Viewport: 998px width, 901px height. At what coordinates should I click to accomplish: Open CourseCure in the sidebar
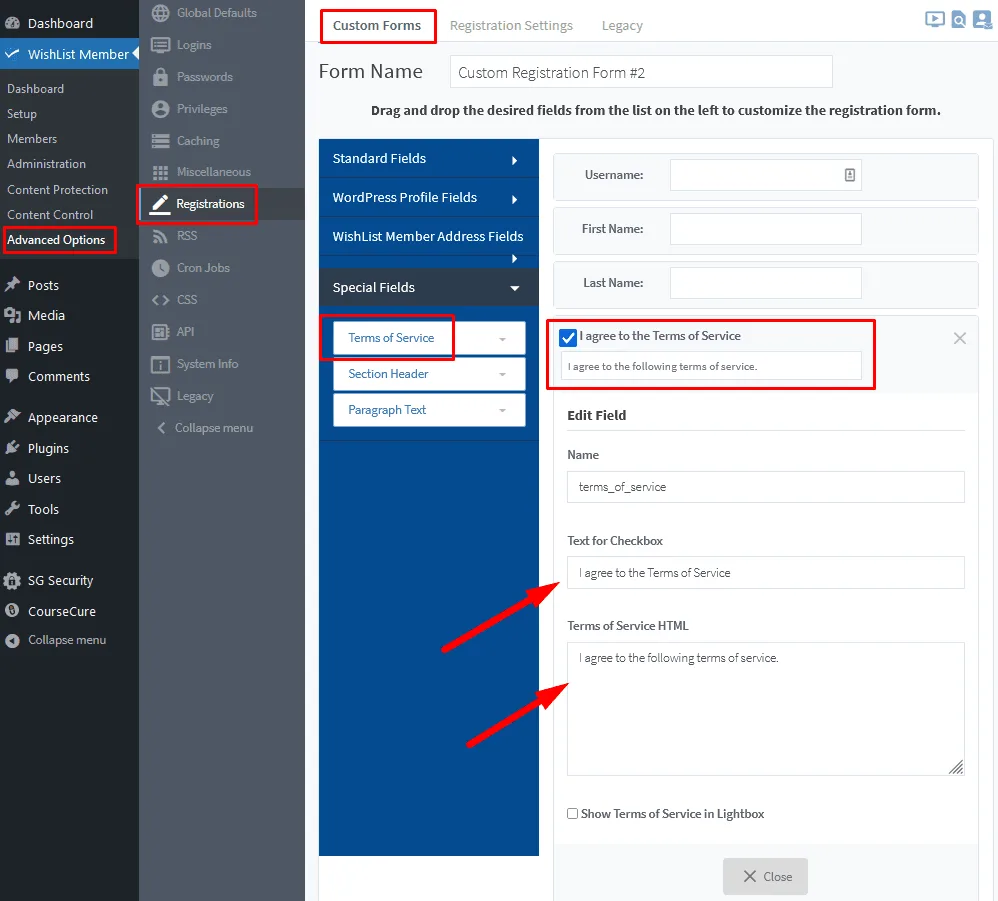[x=62, y=611]
